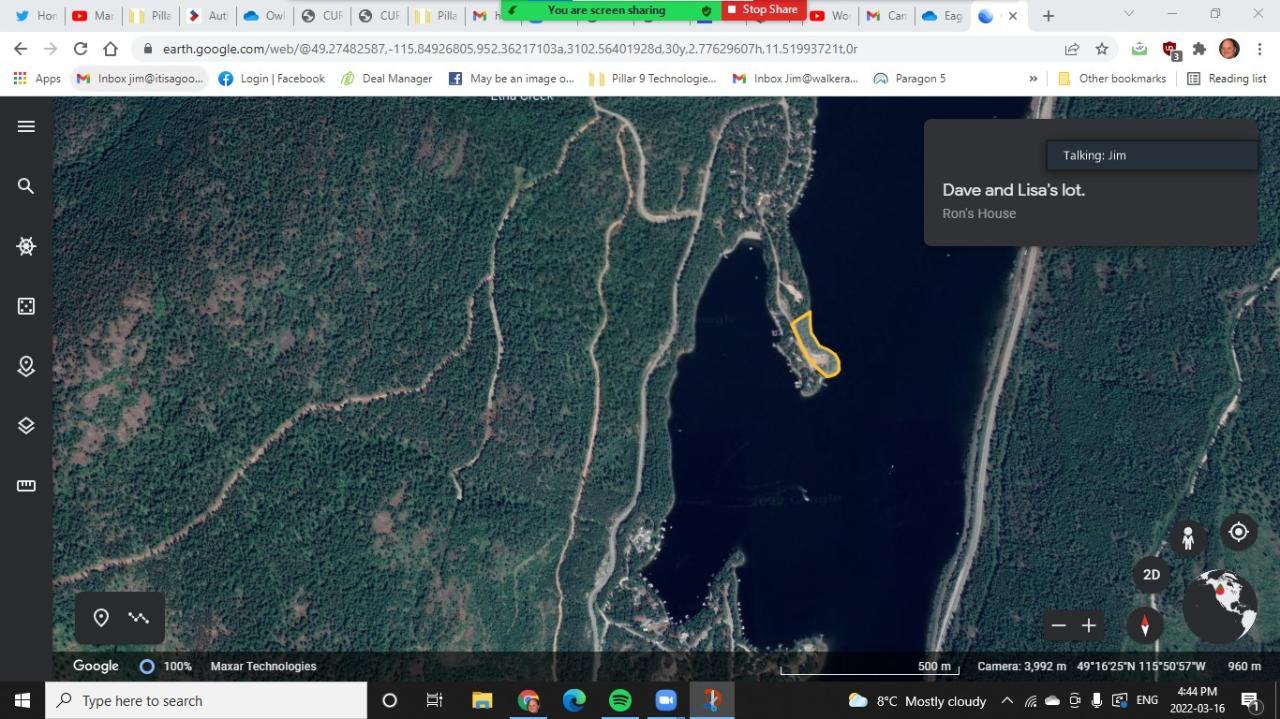
Task: Open Spotify from the Windows taskbar
Action: [620, 700]
